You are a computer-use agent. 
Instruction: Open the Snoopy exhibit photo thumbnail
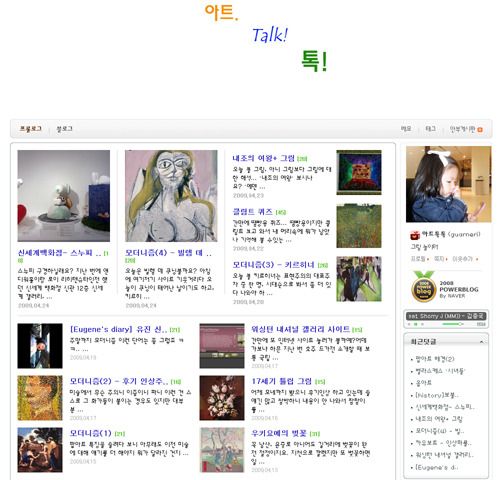coord(64,196)
